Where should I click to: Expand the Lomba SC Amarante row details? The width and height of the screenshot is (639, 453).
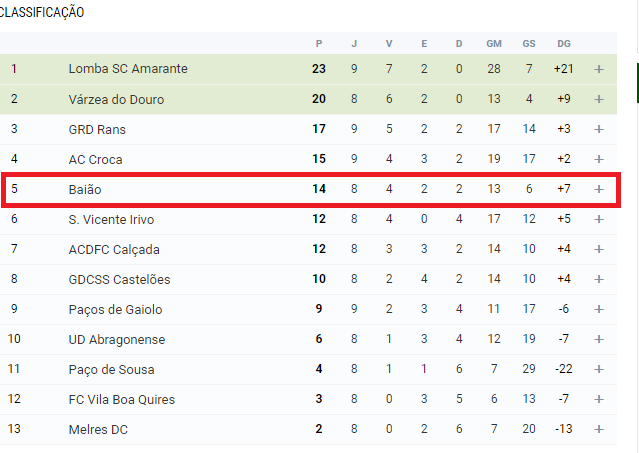coord(599,69)
